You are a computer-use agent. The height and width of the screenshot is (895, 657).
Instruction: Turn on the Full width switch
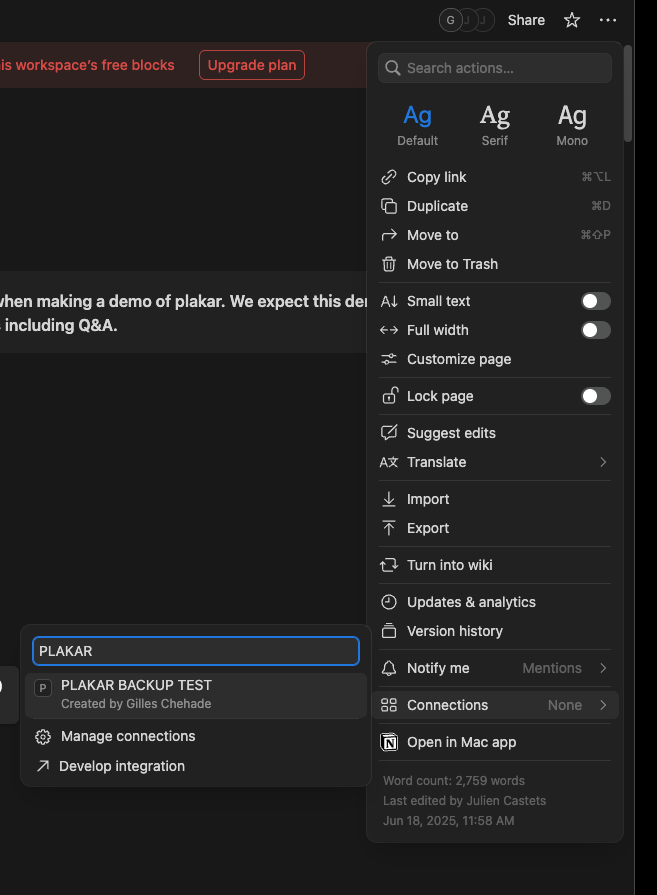(x=595, y=330)
